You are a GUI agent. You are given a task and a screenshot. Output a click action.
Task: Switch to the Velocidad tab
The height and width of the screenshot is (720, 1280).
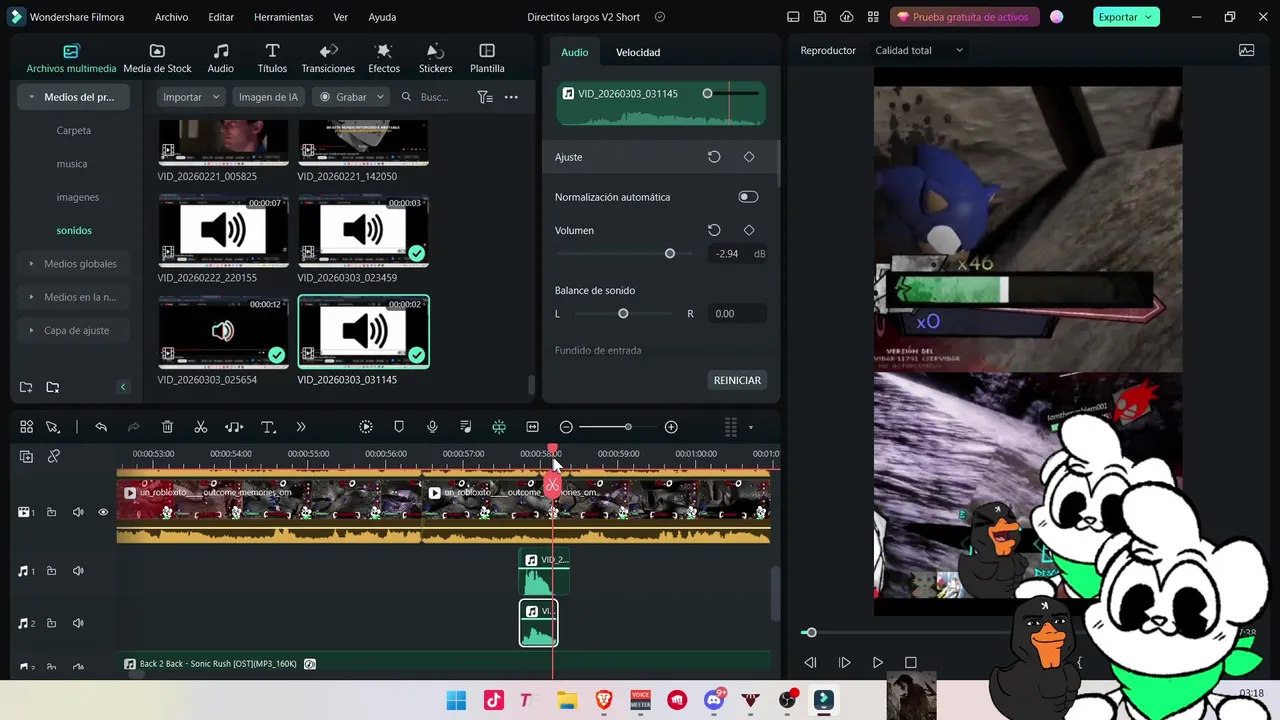pyautogui.click(x=638, y=52)
